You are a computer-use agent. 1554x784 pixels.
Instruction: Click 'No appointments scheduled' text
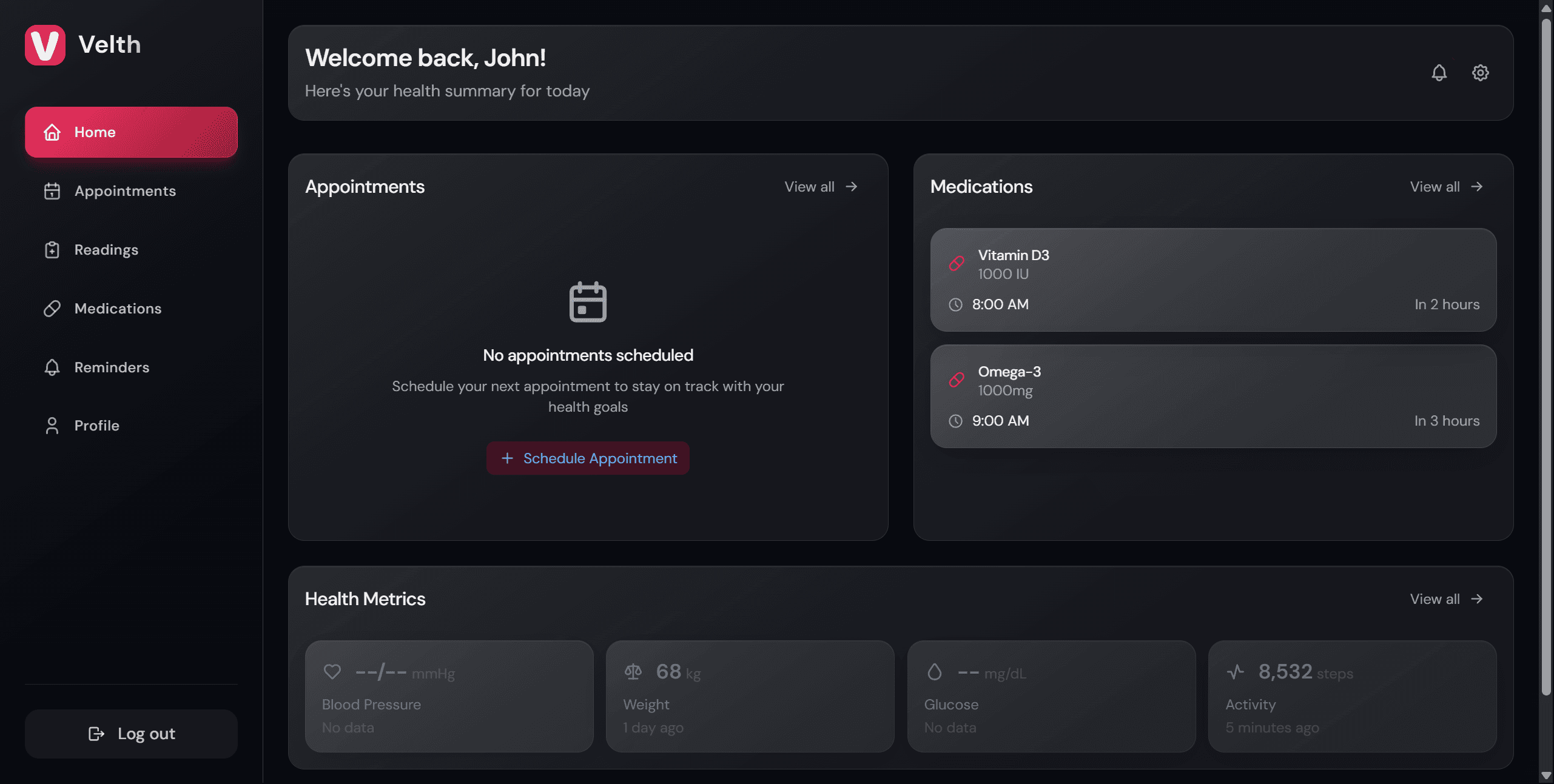pyautogui.click(x=588, y=355)
